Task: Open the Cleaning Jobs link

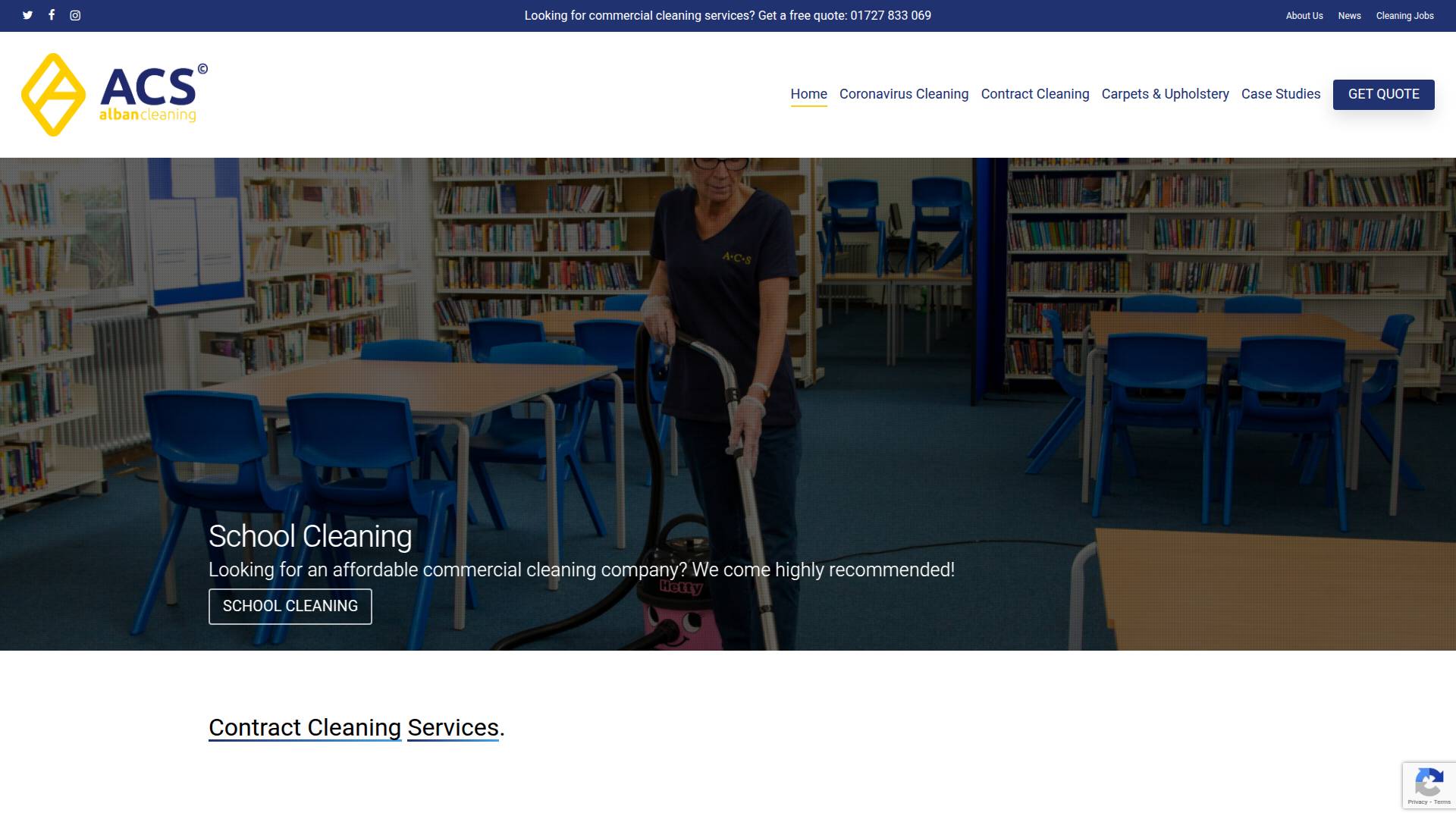Action: pos(1404,15)
